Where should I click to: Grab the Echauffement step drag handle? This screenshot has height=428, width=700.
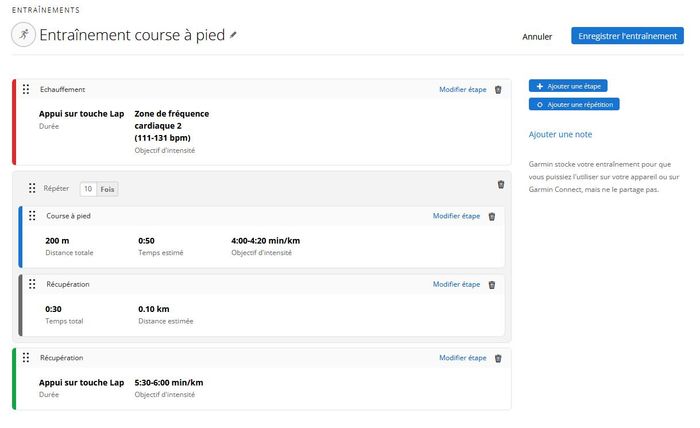26,90
